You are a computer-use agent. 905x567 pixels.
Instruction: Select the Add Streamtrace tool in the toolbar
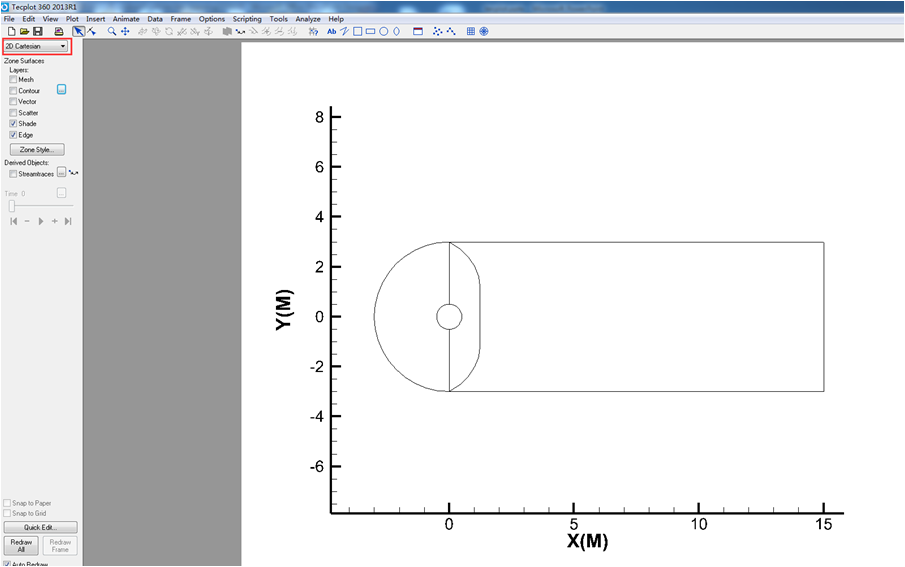point(240,31)
